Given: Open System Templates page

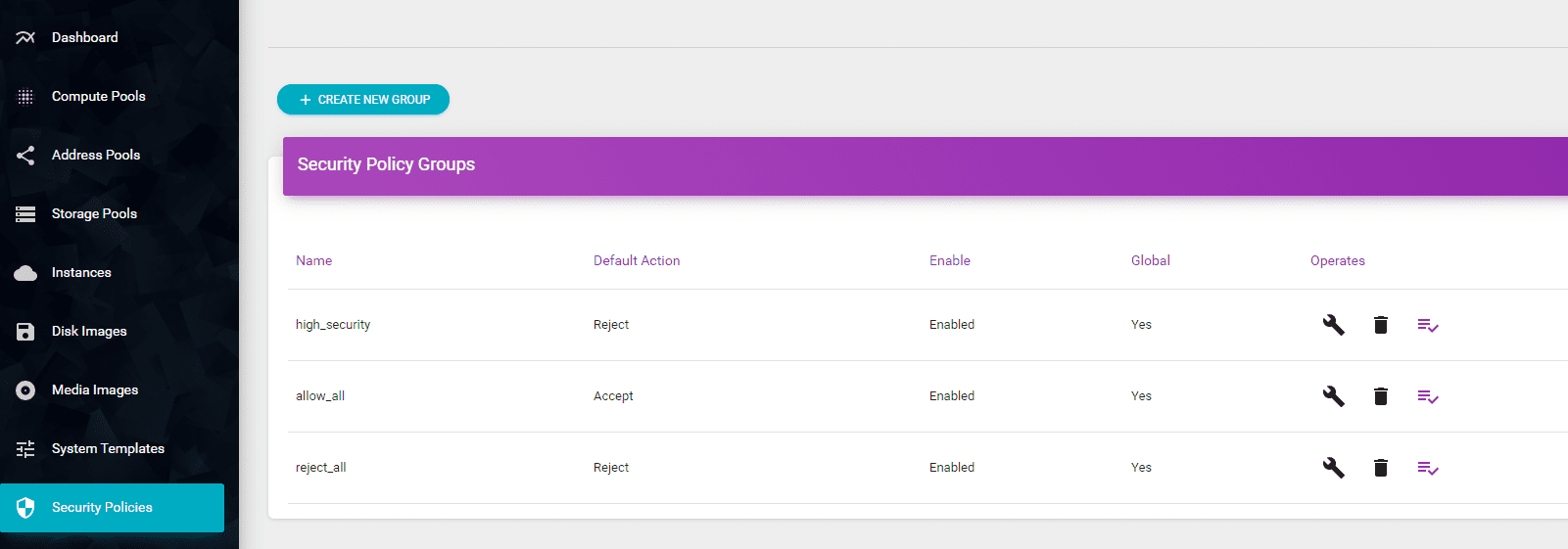Looking at the screenshot, I should (x=108, y=448).
